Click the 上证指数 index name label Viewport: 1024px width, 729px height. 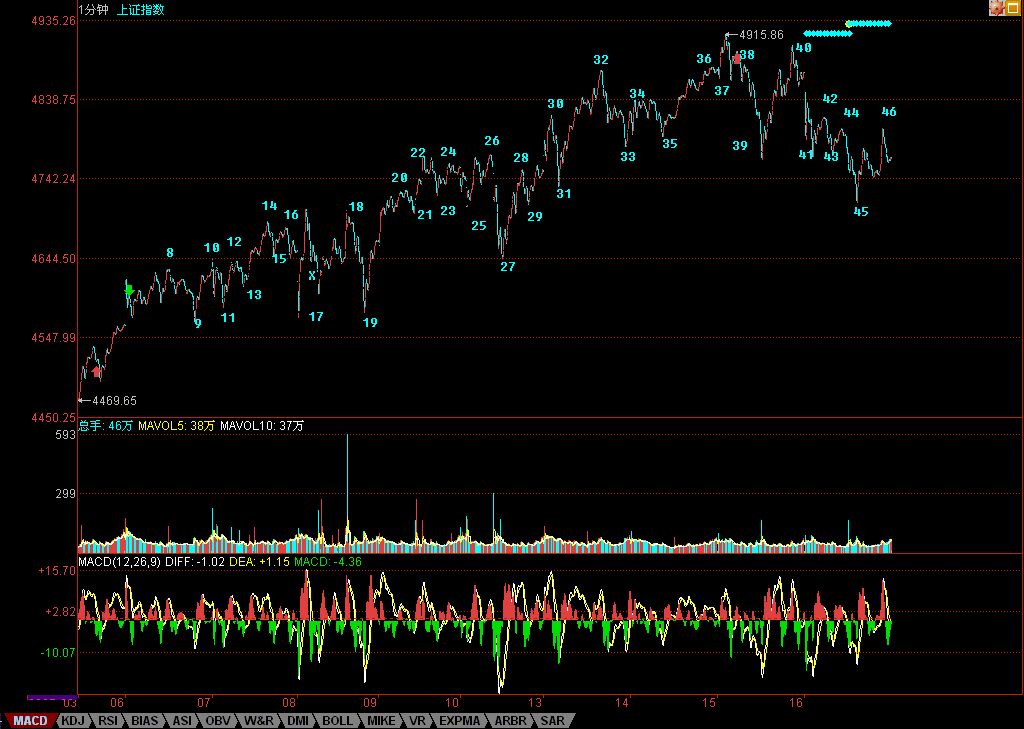coord(141,10)
